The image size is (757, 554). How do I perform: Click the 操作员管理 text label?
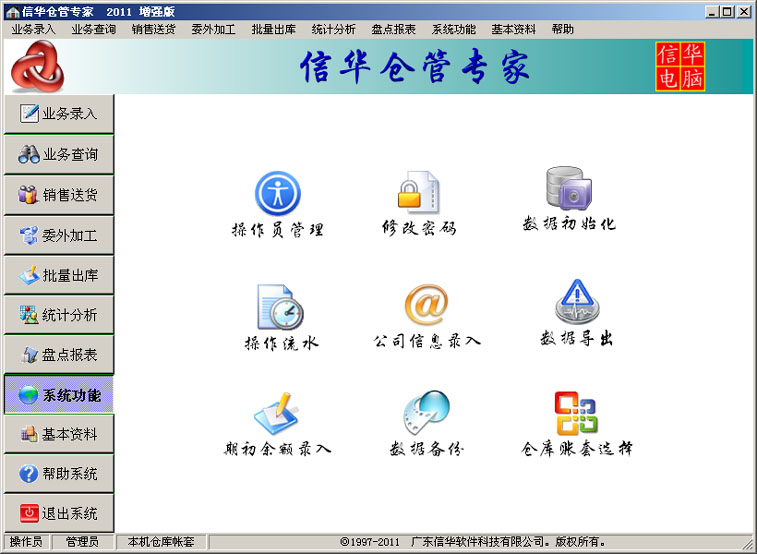tap(278, 229)
